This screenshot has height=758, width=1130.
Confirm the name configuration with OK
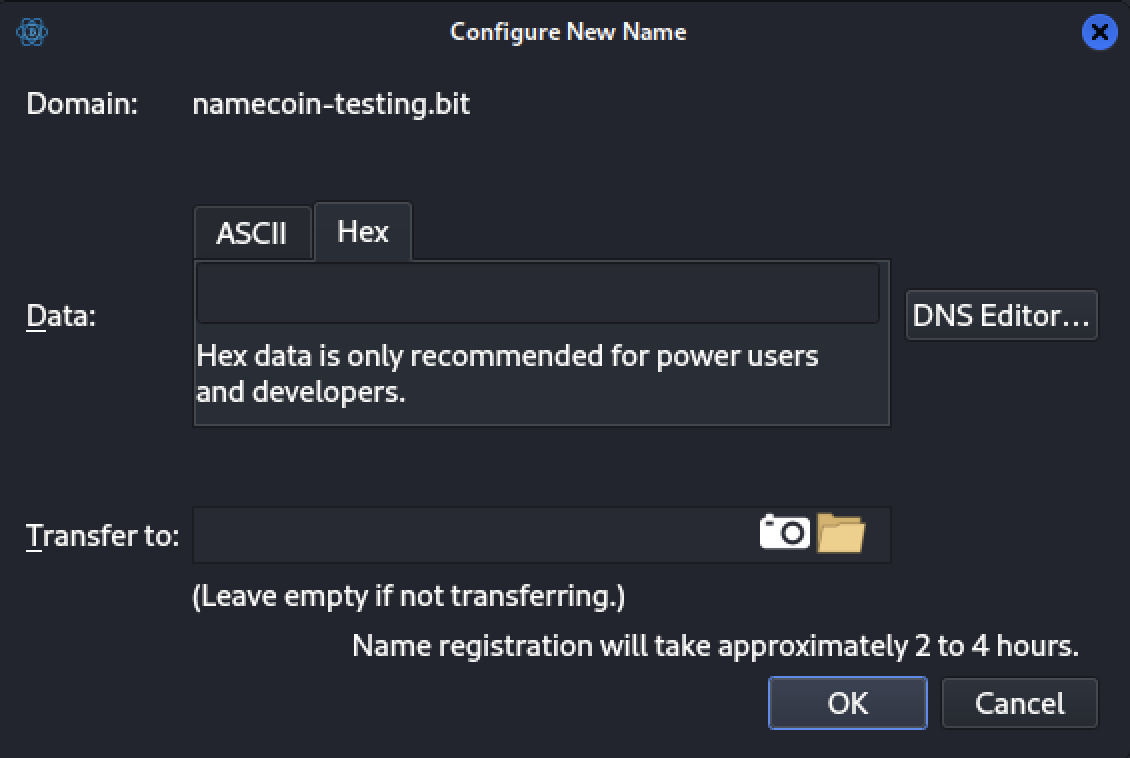pos(847,703)
